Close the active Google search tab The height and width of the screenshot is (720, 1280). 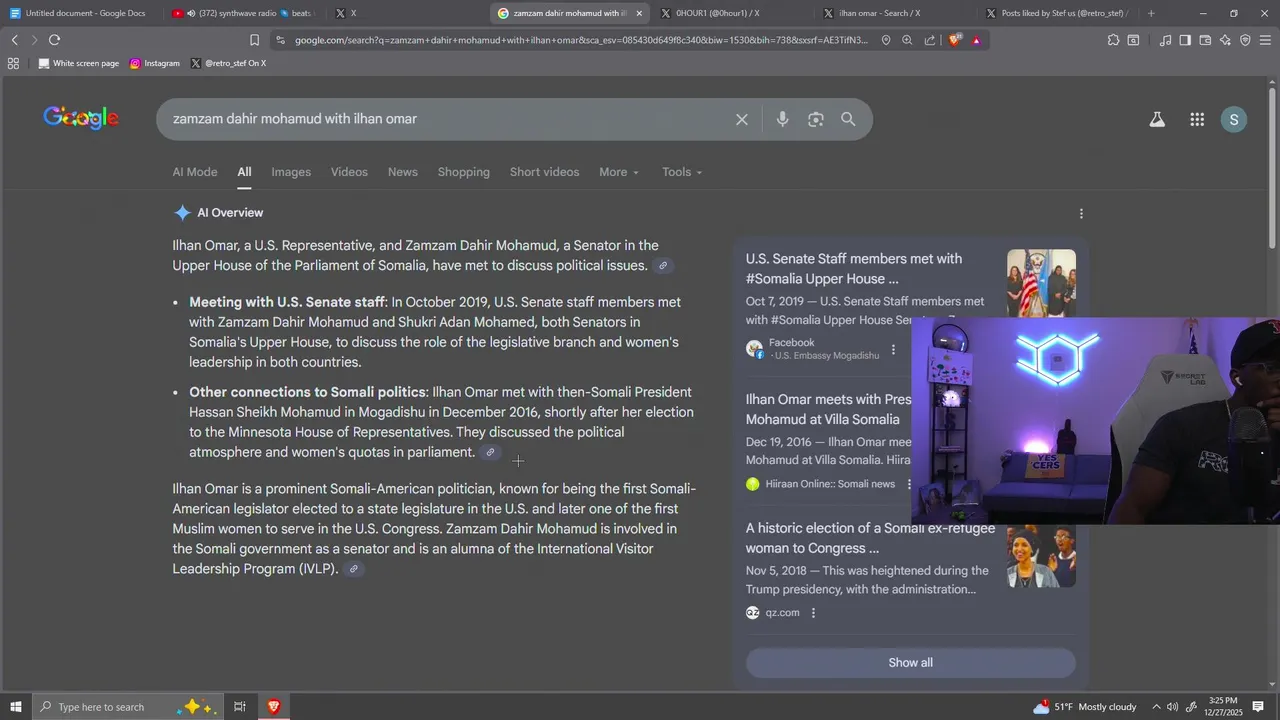639,13
